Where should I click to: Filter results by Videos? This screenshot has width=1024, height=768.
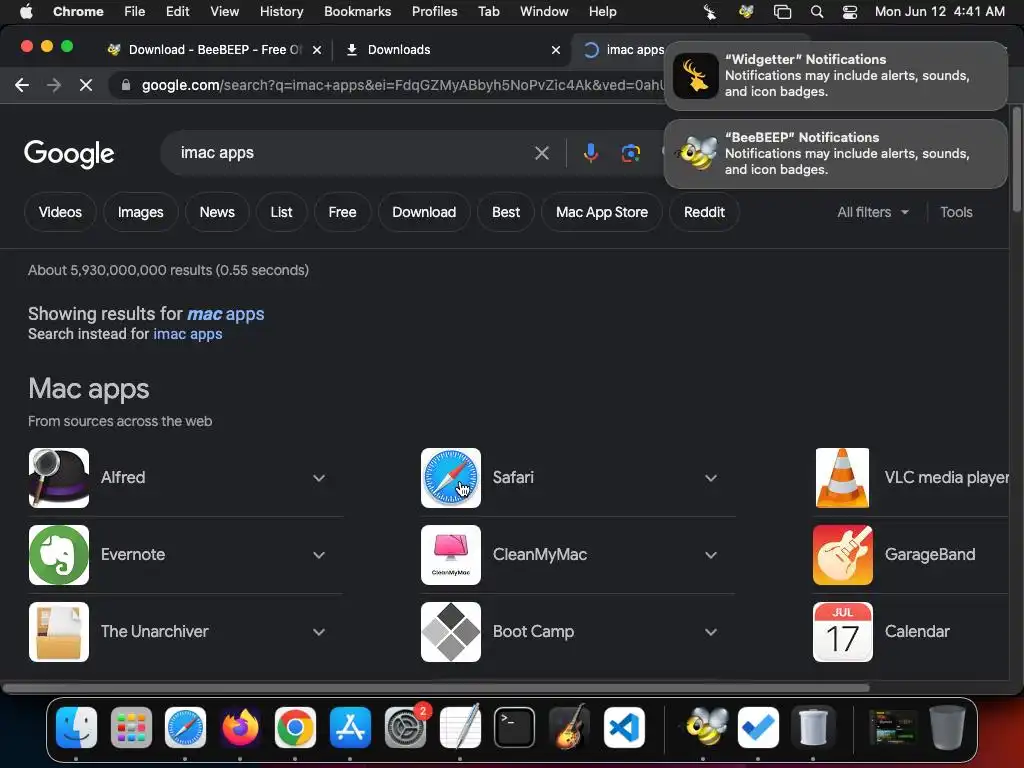(x=60, y=212)
